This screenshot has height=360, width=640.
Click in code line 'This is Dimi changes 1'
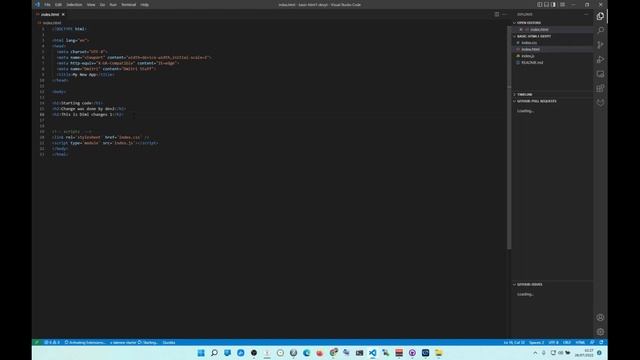pos(88,115)
